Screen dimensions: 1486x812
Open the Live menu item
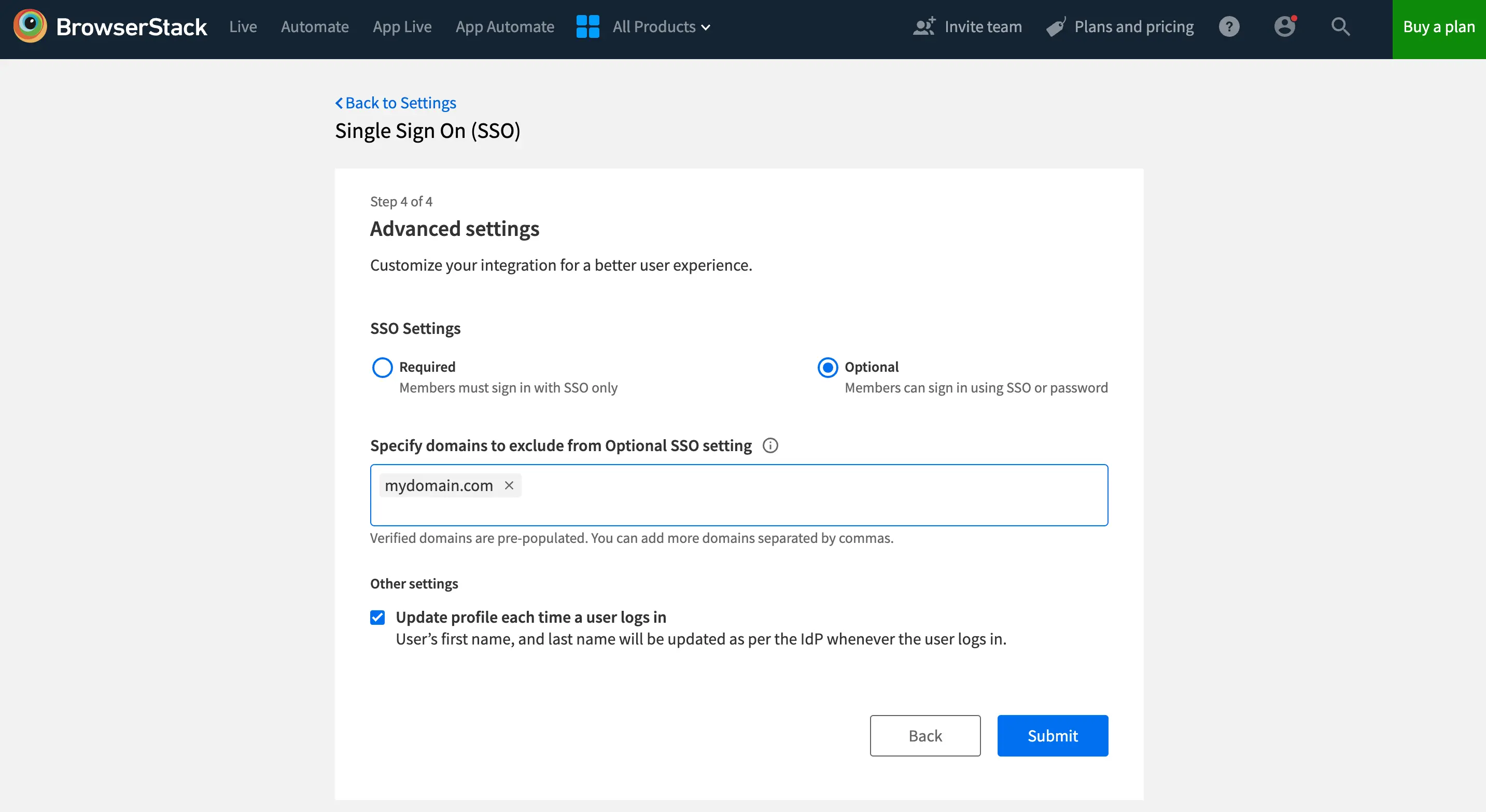pos(243,26)
